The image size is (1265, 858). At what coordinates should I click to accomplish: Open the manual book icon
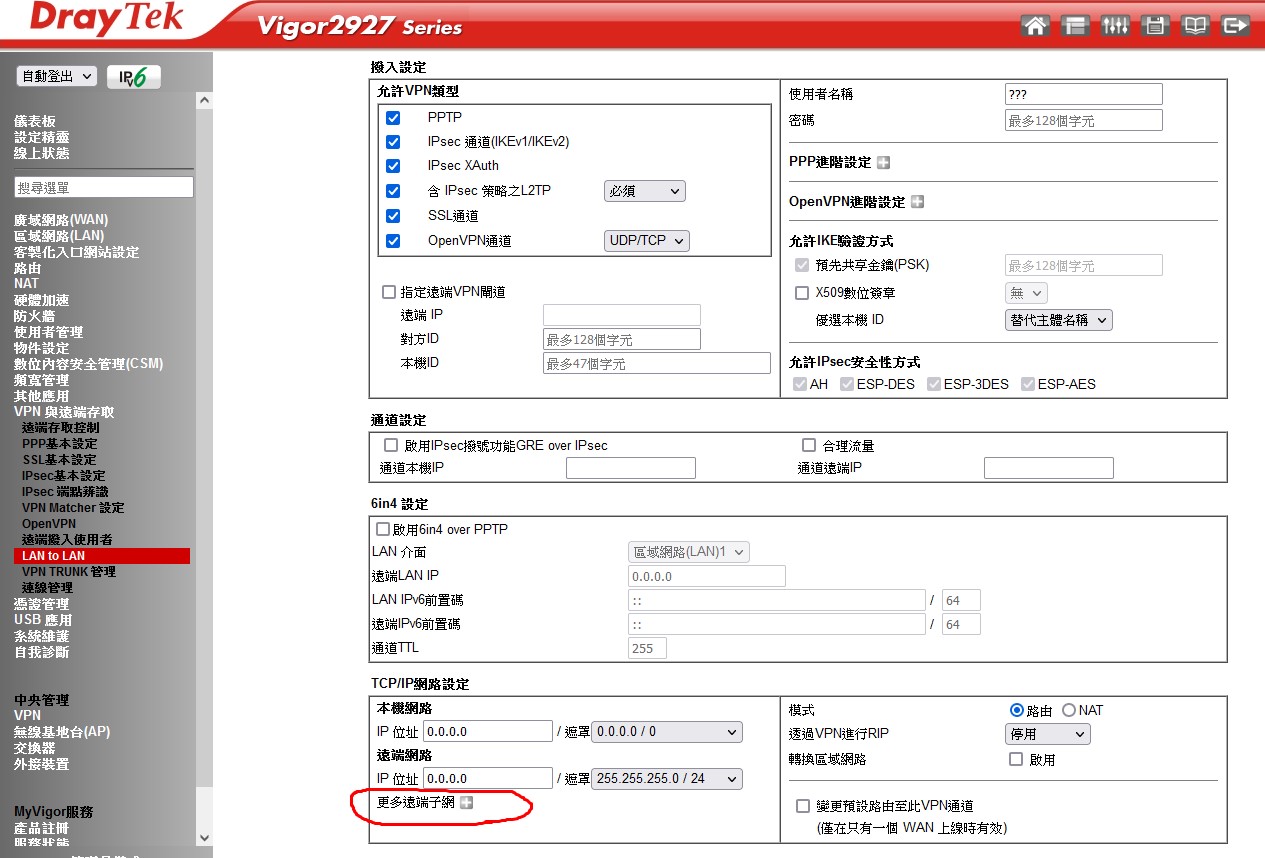[1195, 26]
